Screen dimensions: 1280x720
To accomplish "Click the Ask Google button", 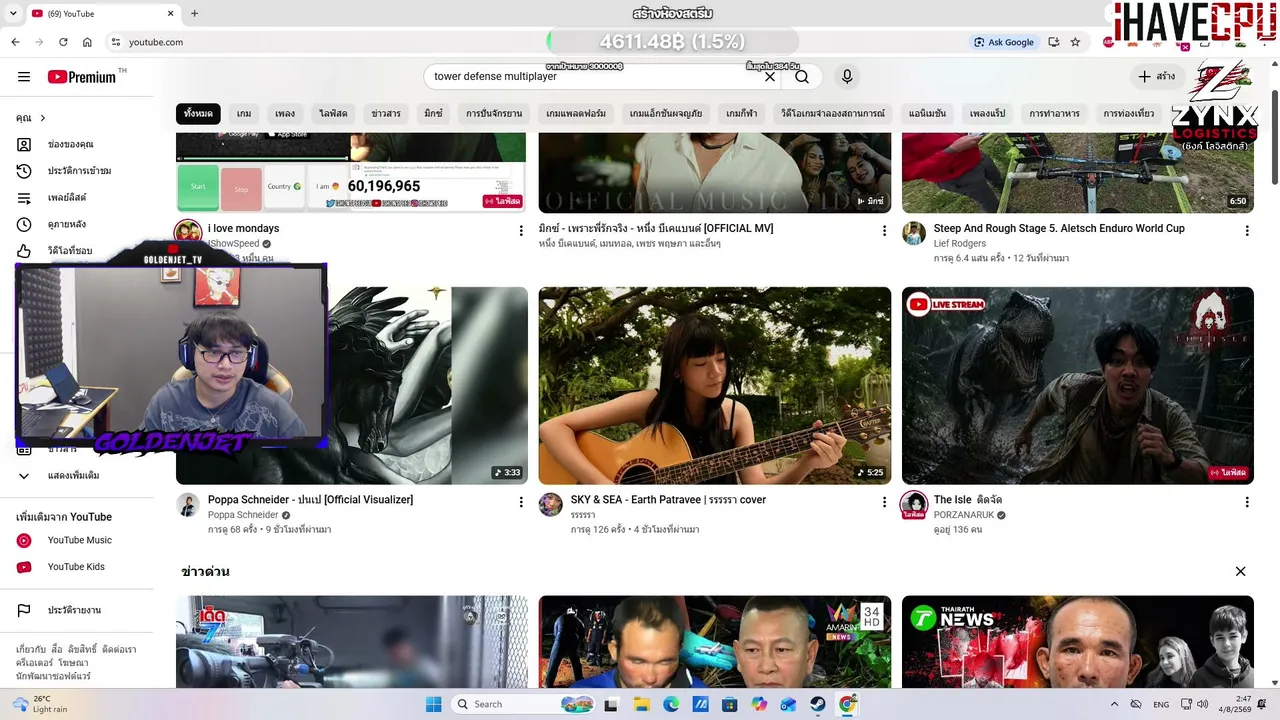I will click(x=1005, y=42).
